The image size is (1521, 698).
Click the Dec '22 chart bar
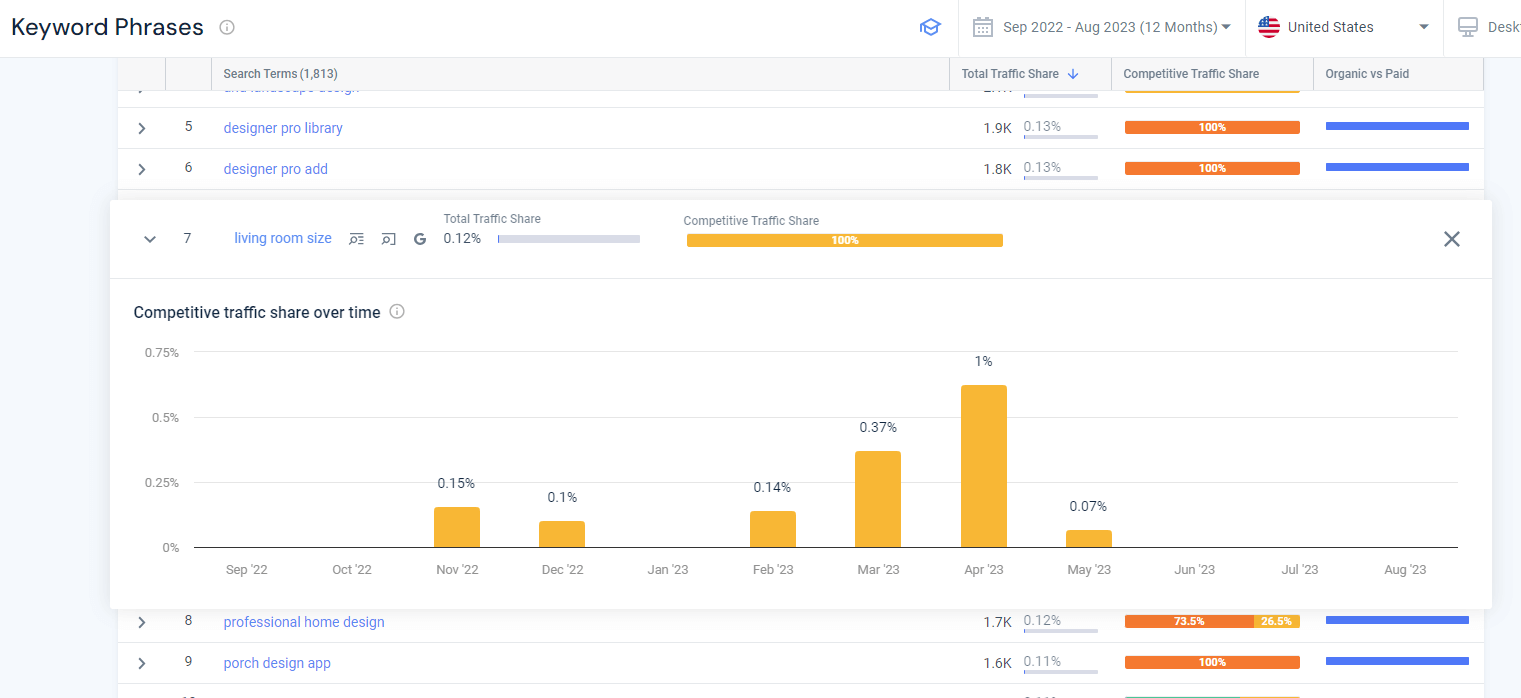tap(562, 534)
